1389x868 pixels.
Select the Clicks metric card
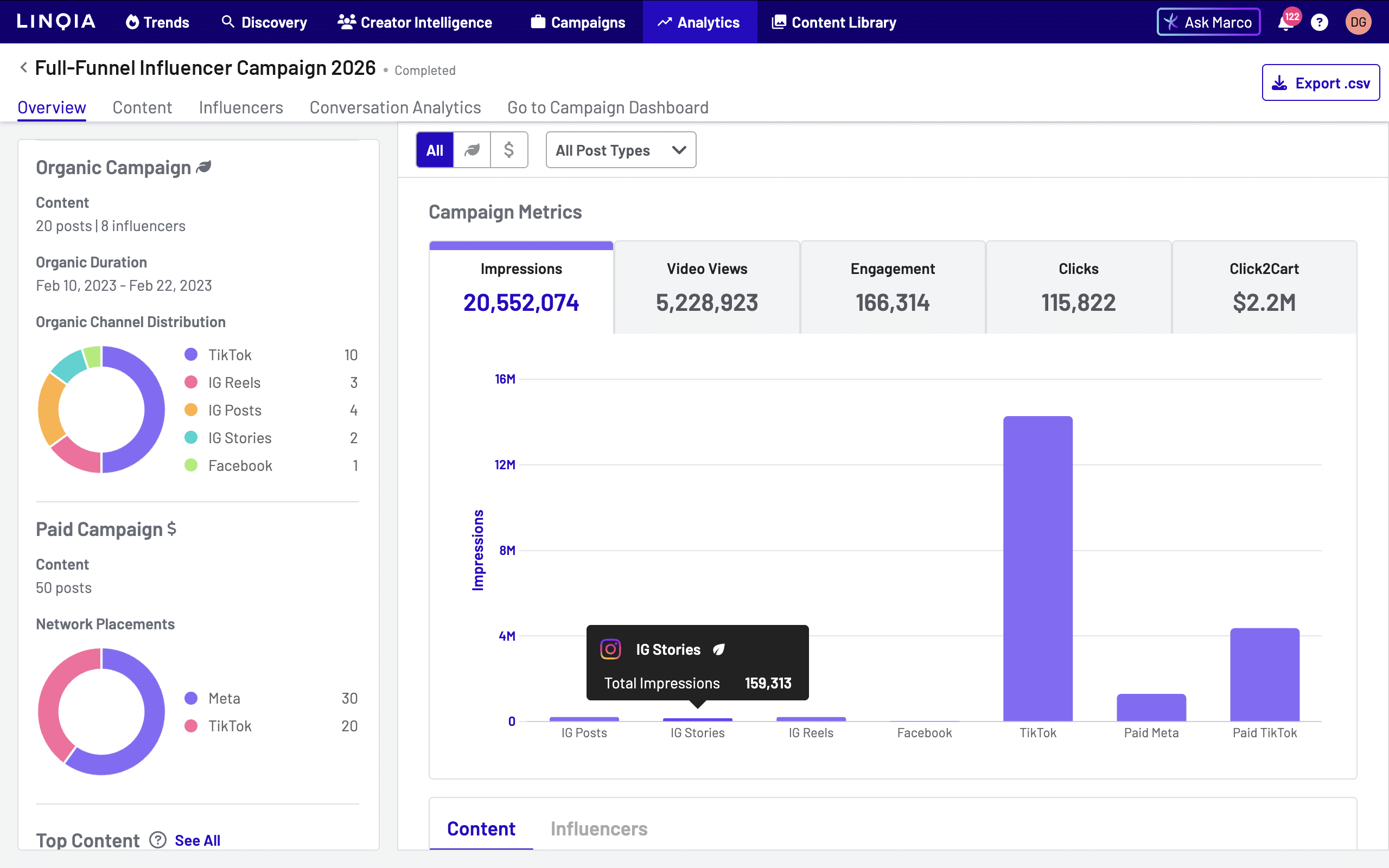(1079, 288)
